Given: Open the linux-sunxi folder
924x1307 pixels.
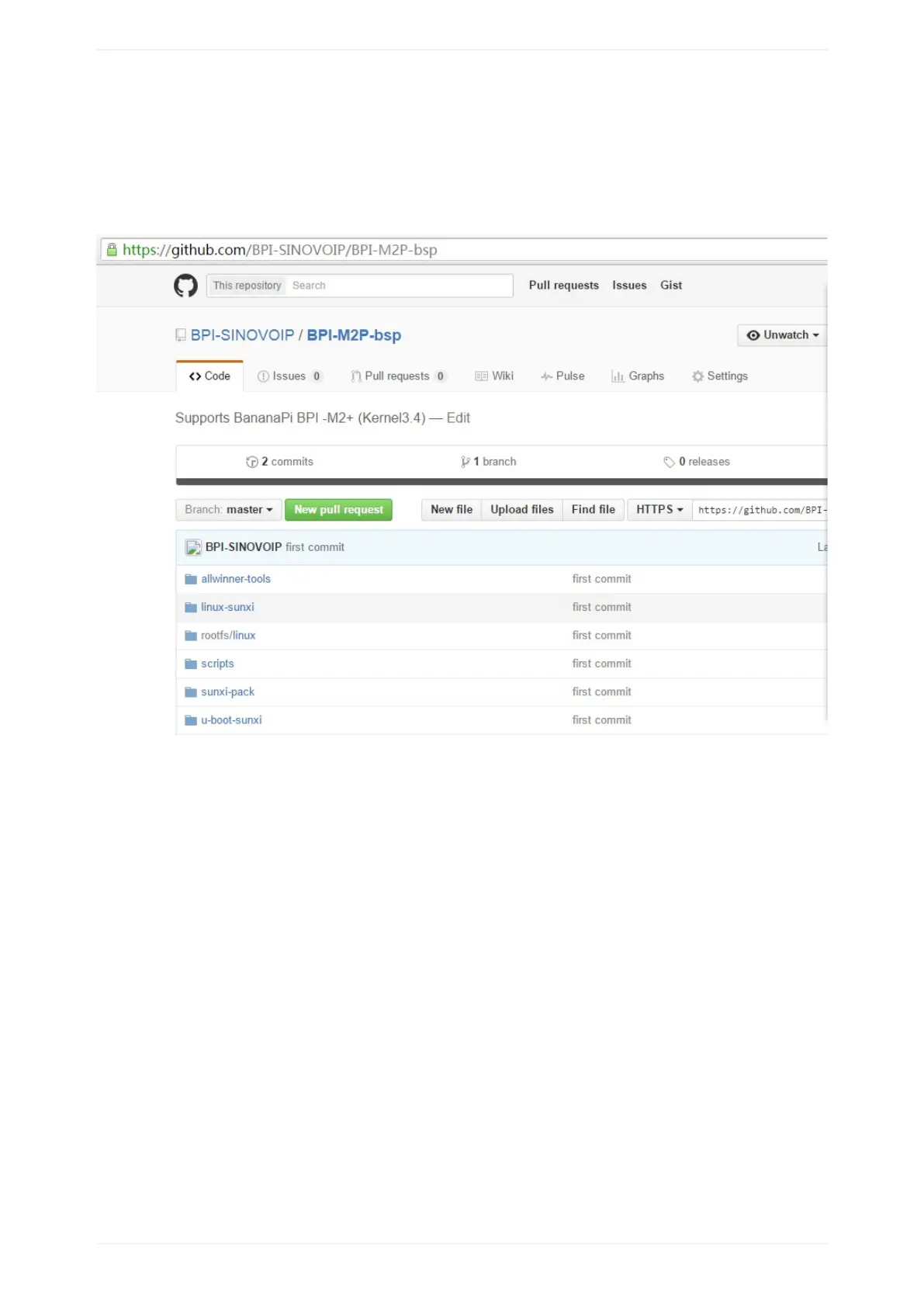Looking at the screenshot, I should 227,607.
